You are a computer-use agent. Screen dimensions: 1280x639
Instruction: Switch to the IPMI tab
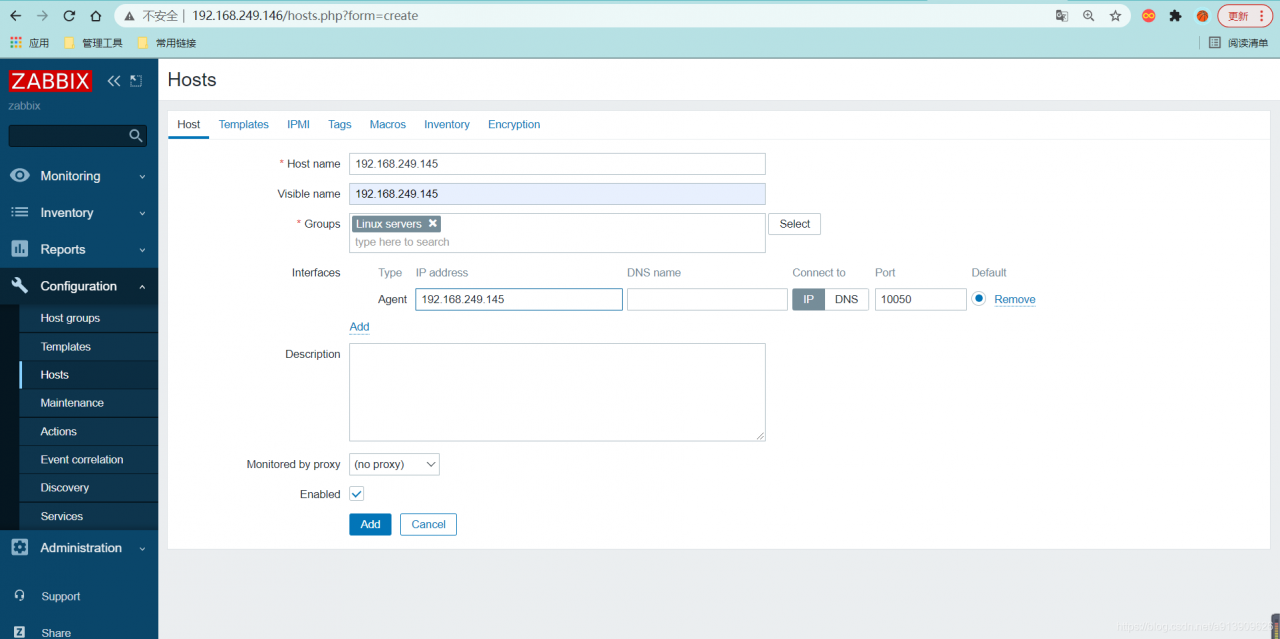(298, 124)
